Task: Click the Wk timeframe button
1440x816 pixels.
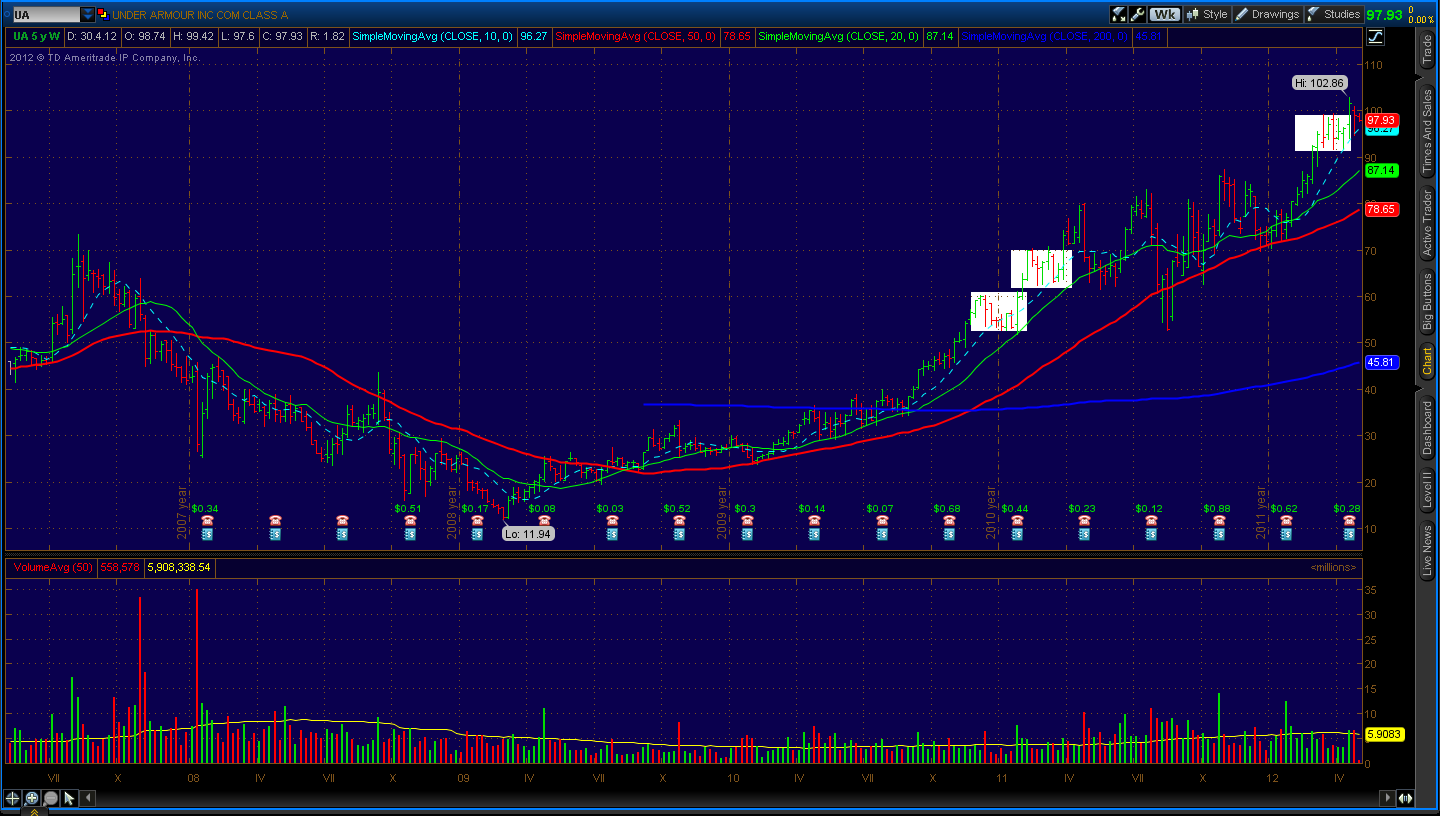Action: coord(1165,14)
